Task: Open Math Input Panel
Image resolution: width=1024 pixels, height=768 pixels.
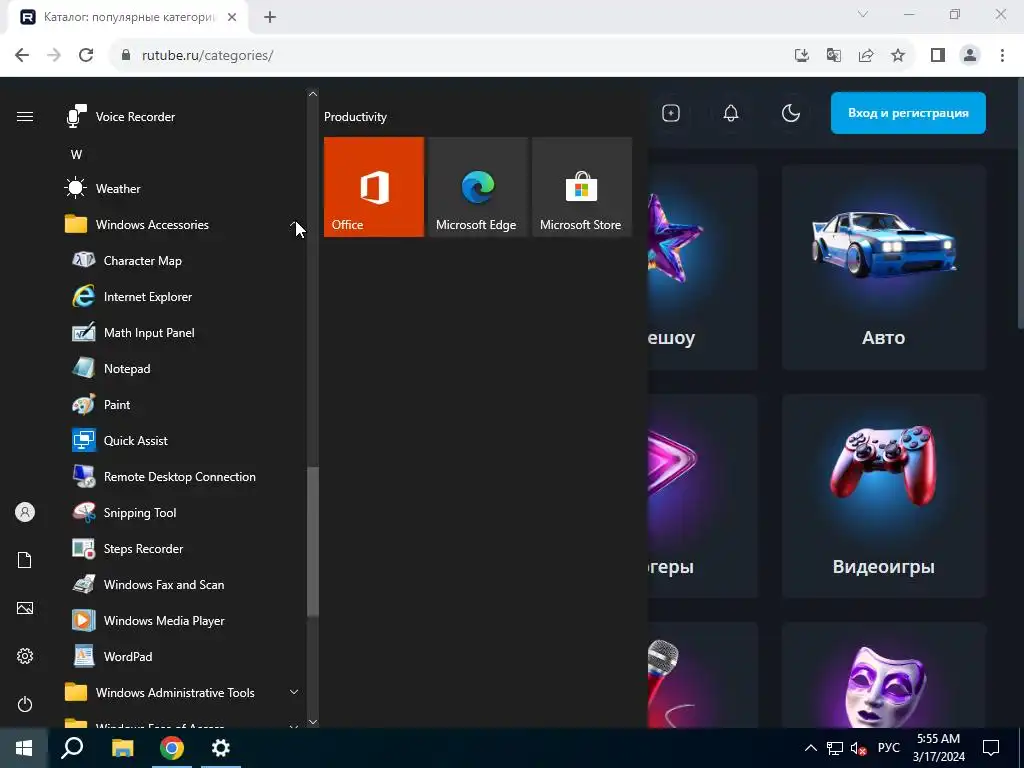Action: click(x=183, y=332)
